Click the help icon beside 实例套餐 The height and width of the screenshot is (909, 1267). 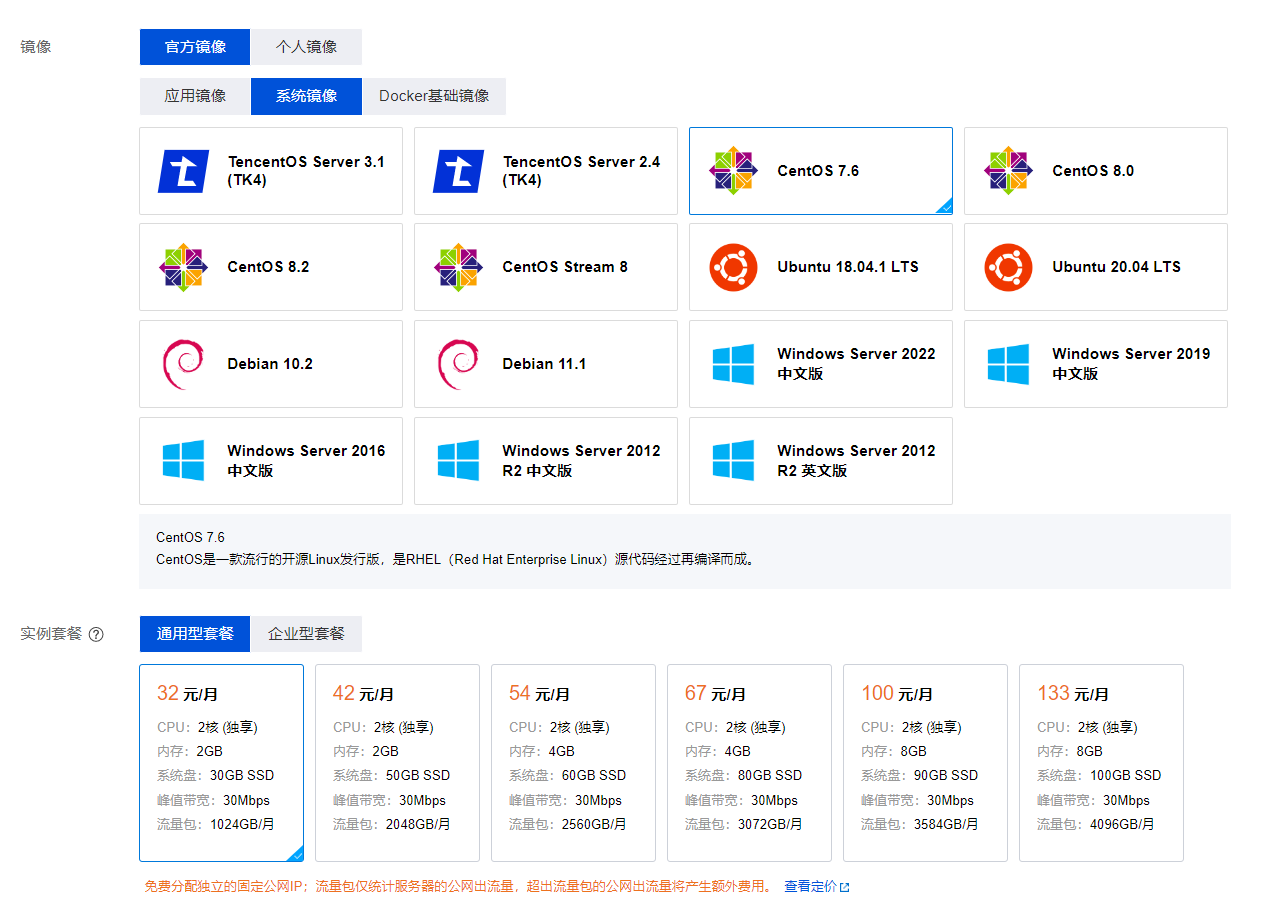click(96, 634)
